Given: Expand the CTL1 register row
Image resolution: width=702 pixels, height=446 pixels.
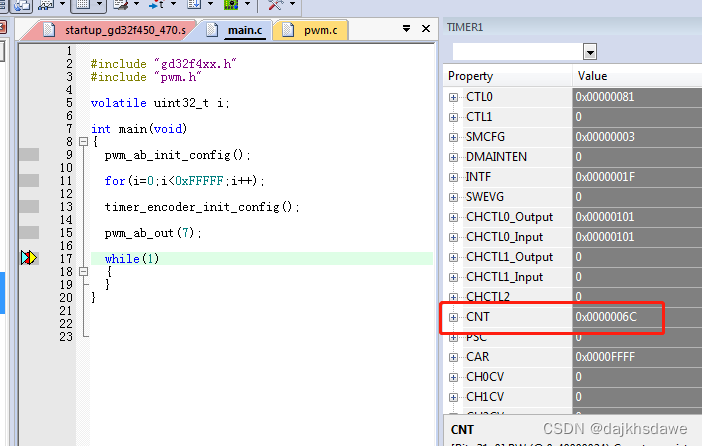Looking at the screenshot, I should [x=453, y=117].
